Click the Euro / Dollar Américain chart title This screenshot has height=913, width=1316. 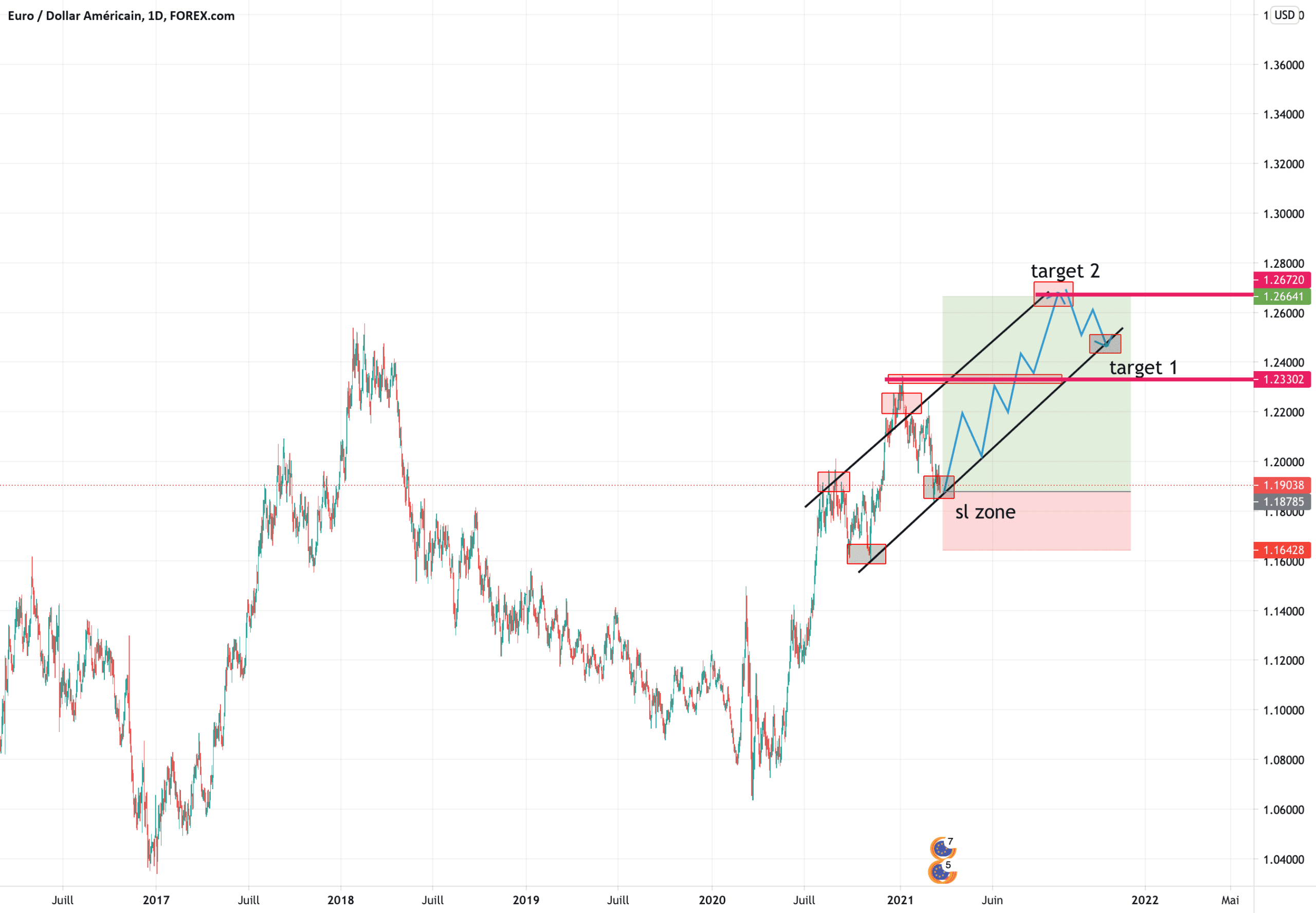121,15
